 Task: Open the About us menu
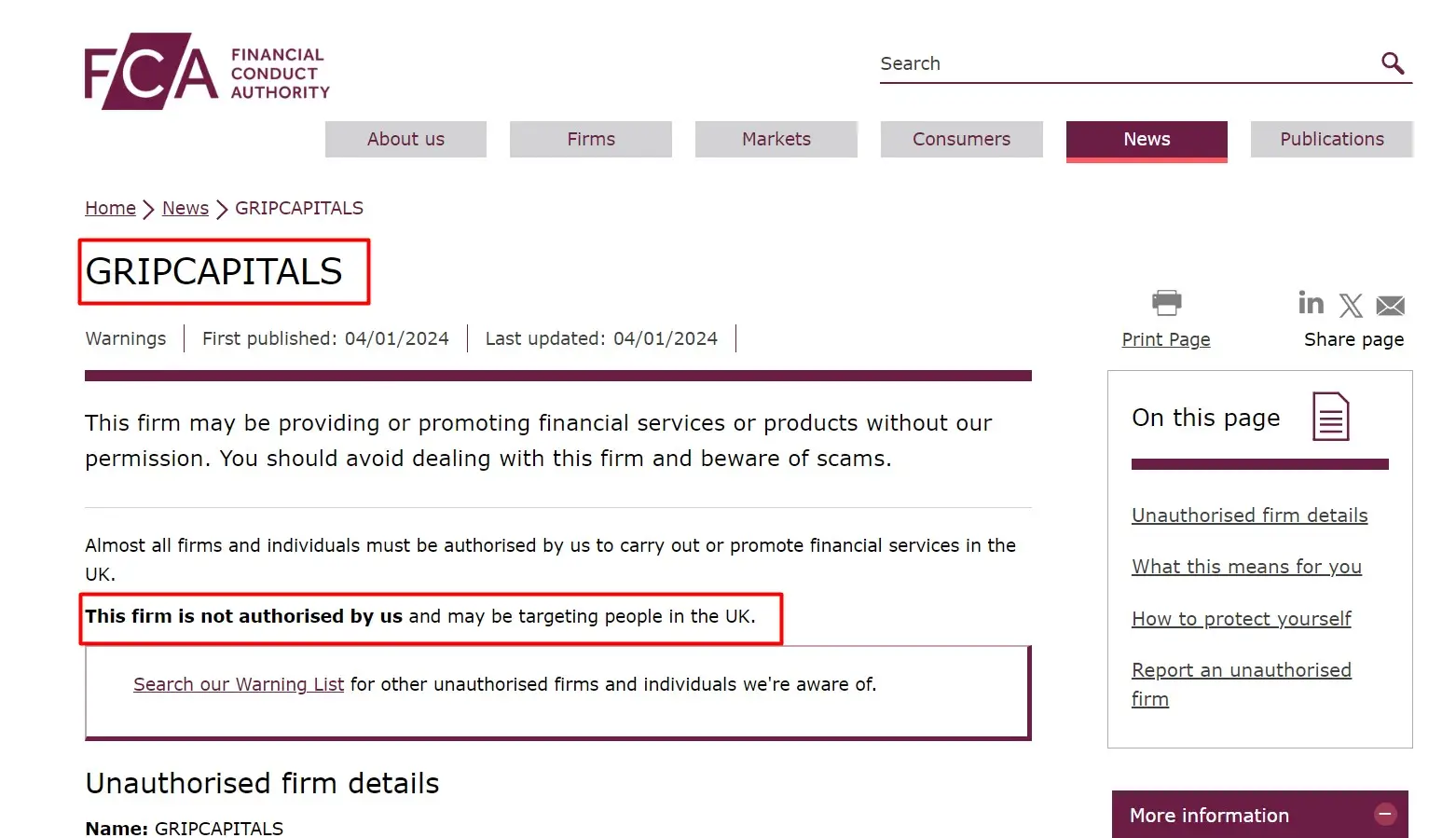click(405, 139)
